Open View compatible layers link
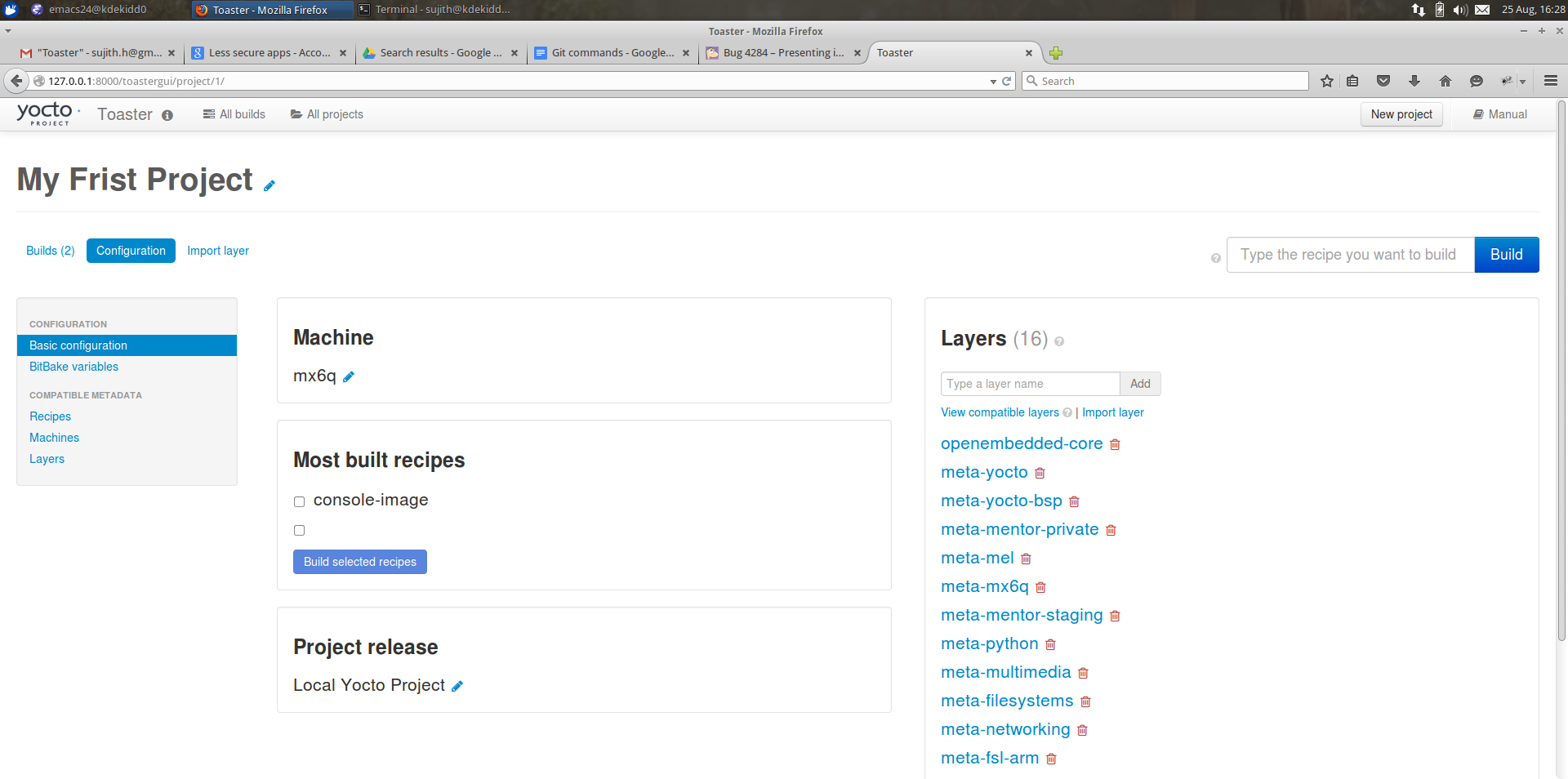Screen dimensions: 1568x779 (x=1000, y=412)
